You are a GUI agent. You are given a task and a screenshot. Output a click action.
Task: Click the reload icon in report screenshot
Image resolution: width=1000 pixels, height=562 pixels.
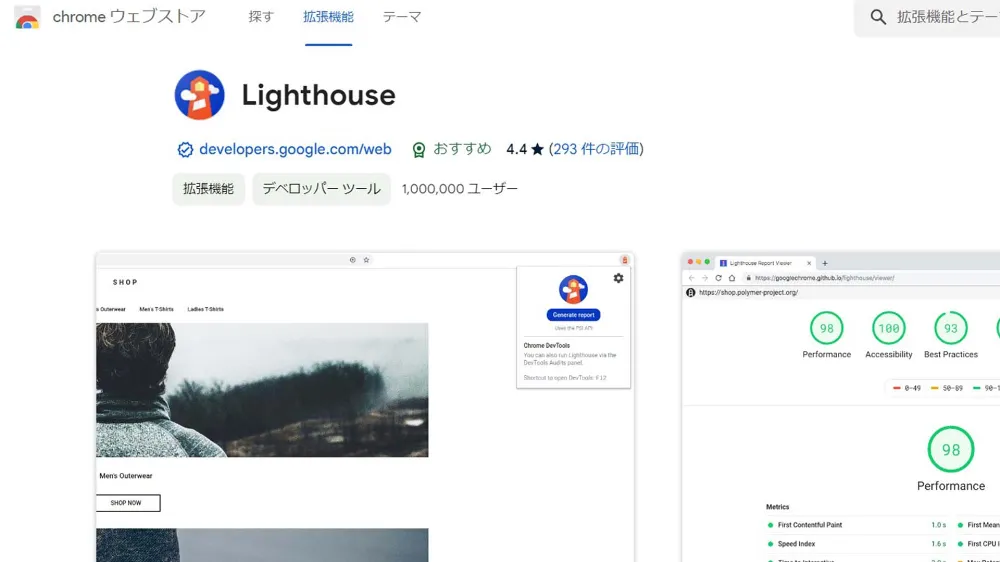718,278
